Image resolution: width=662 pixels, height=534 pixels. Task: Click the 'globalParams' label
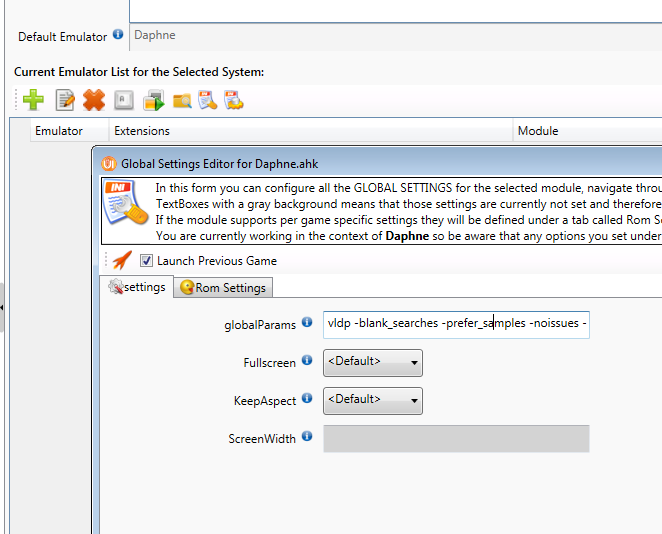click(260, 325)
